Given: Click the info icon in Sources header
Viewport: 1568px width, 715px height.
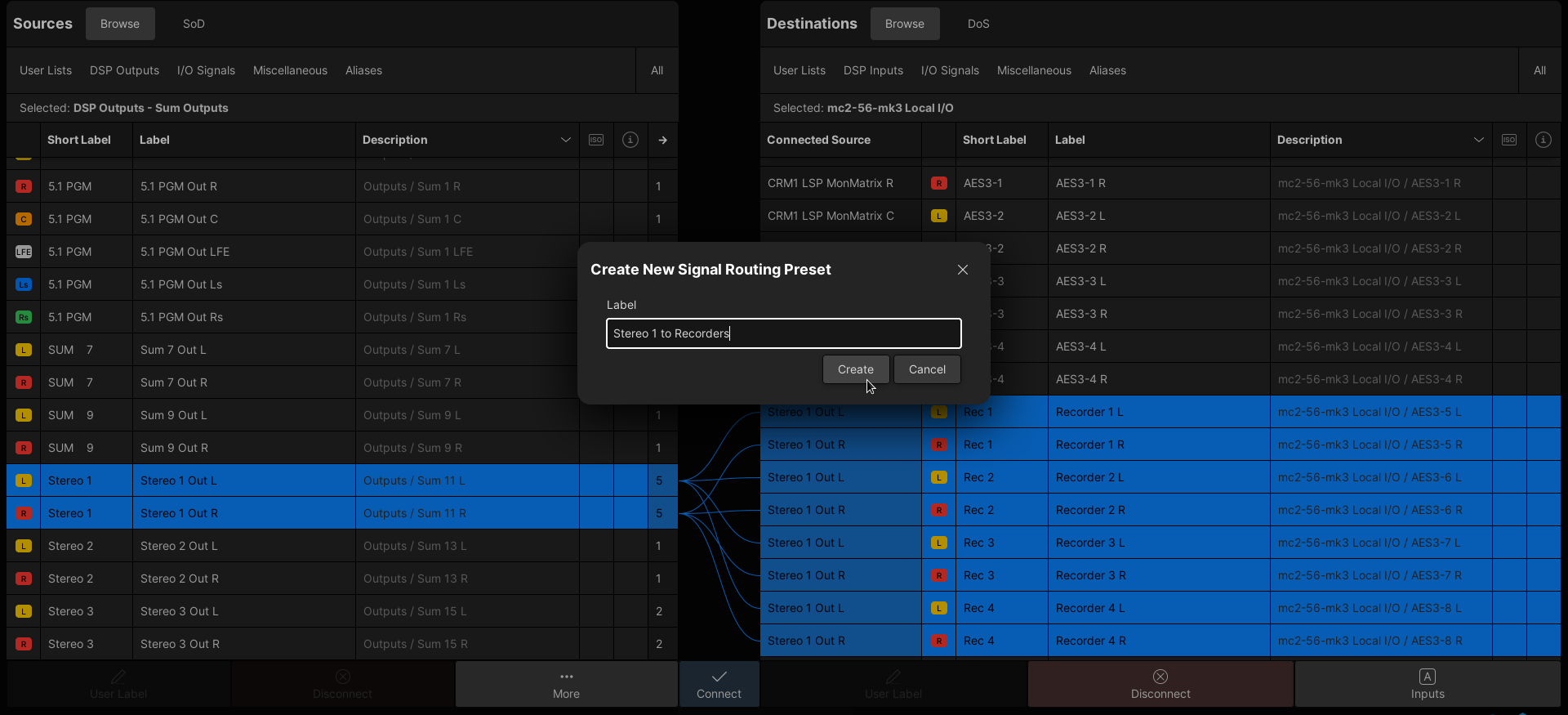Looking at the screenshot, I should (630, 140).
